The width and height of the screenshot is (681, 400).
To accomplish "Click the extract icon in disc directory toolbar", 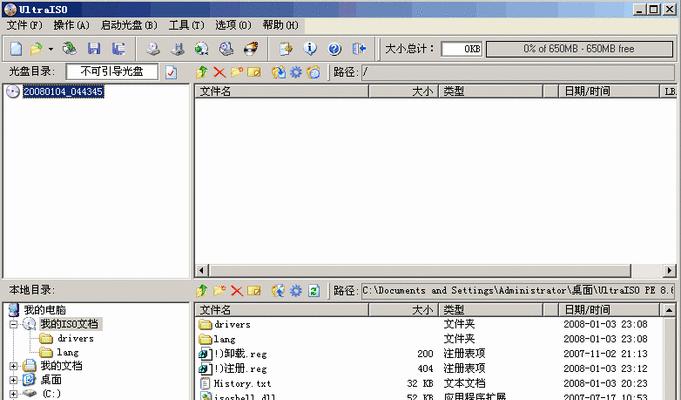I will point(278,72).
